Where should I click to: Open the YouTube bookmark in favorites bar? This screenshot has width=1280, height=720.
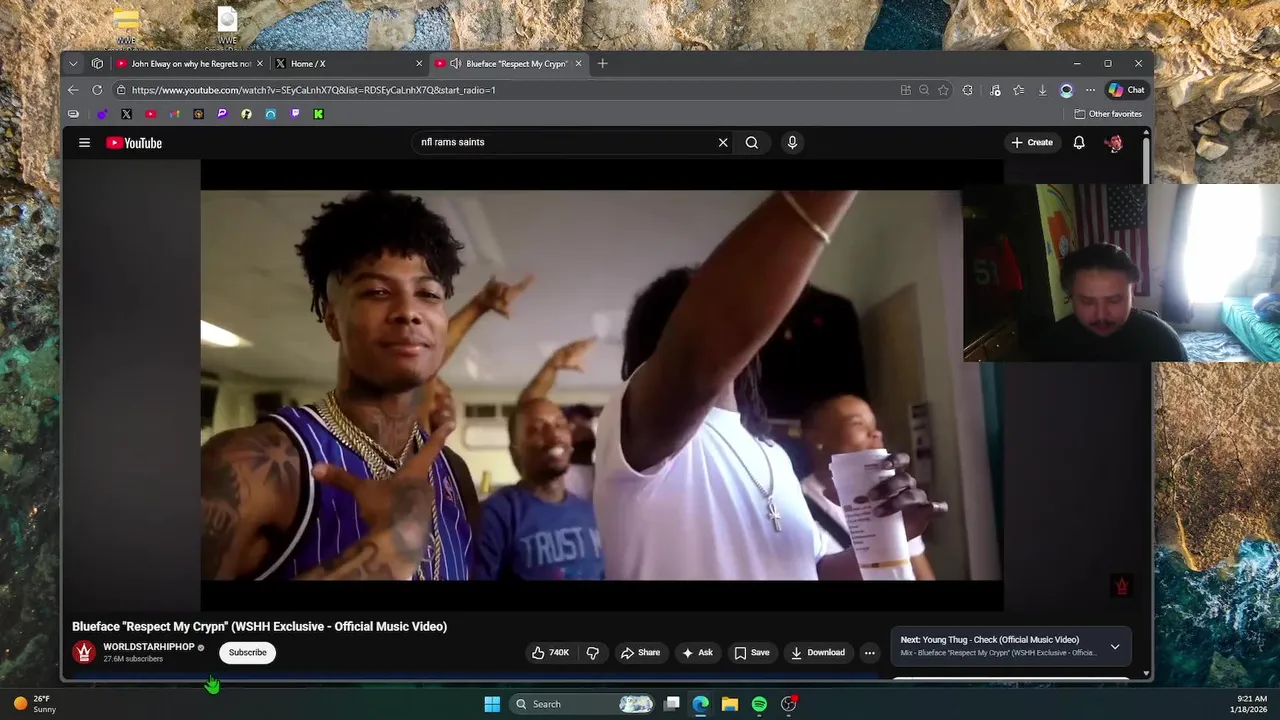click(x=150, y=114)
